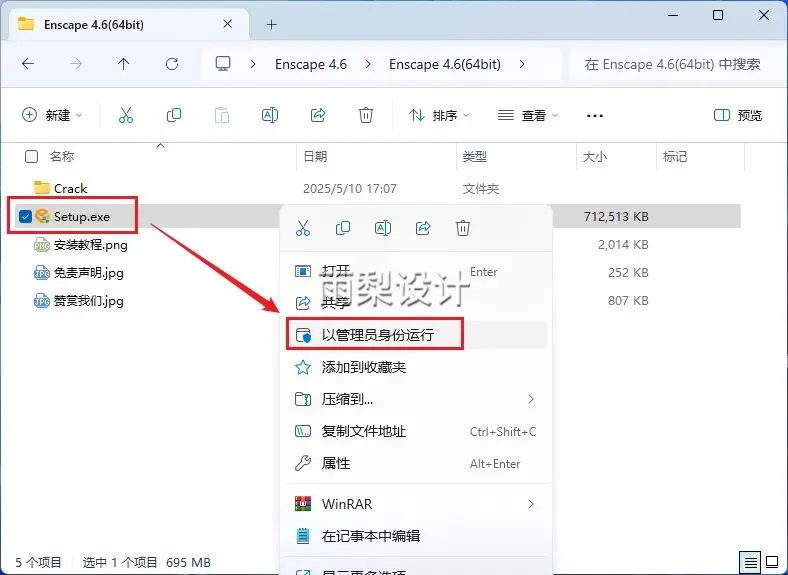Close the Enscape 4.6(64bit) tab
The height and width of the screenshot is (575, 788).
click(x=228, y=24)
